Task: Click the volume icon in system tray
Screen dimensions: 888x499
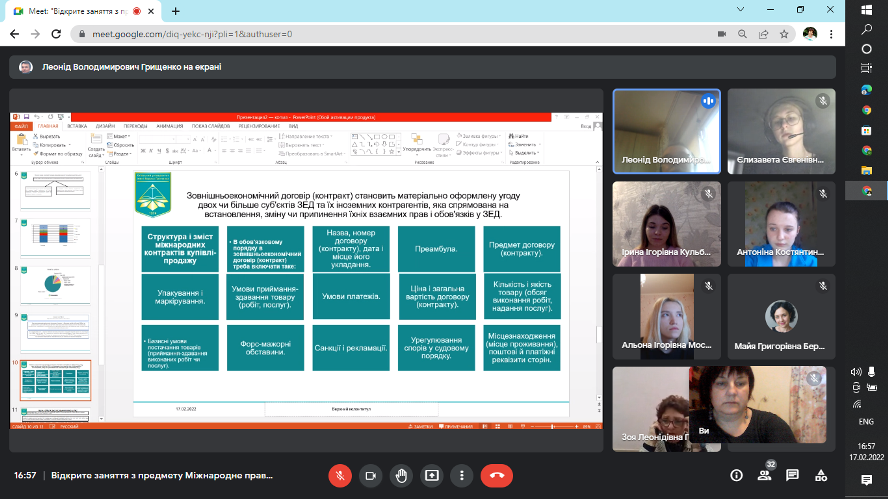Action: [x=856, y=372]
